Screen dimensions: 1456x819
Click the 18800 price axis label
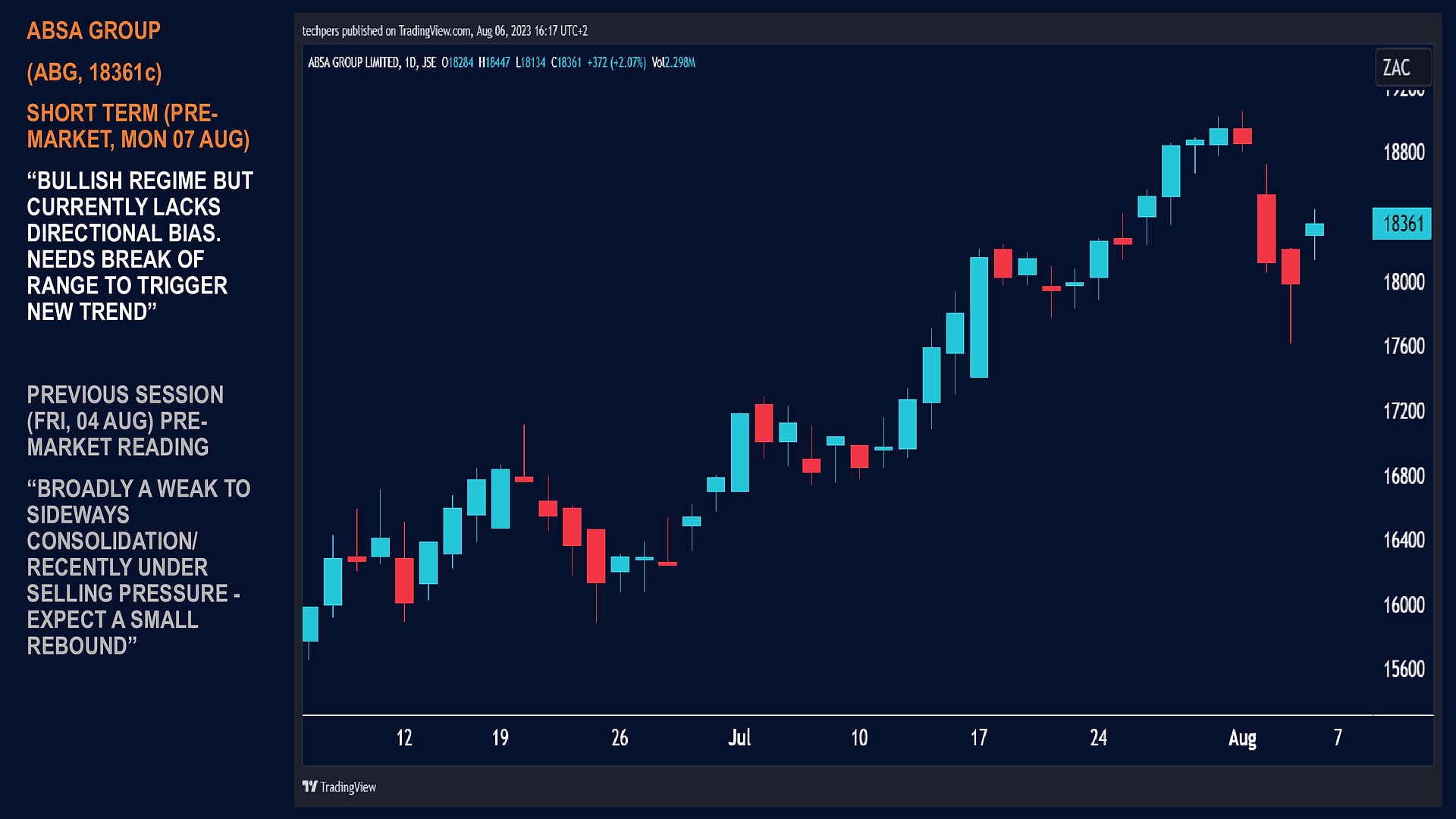1404,152
